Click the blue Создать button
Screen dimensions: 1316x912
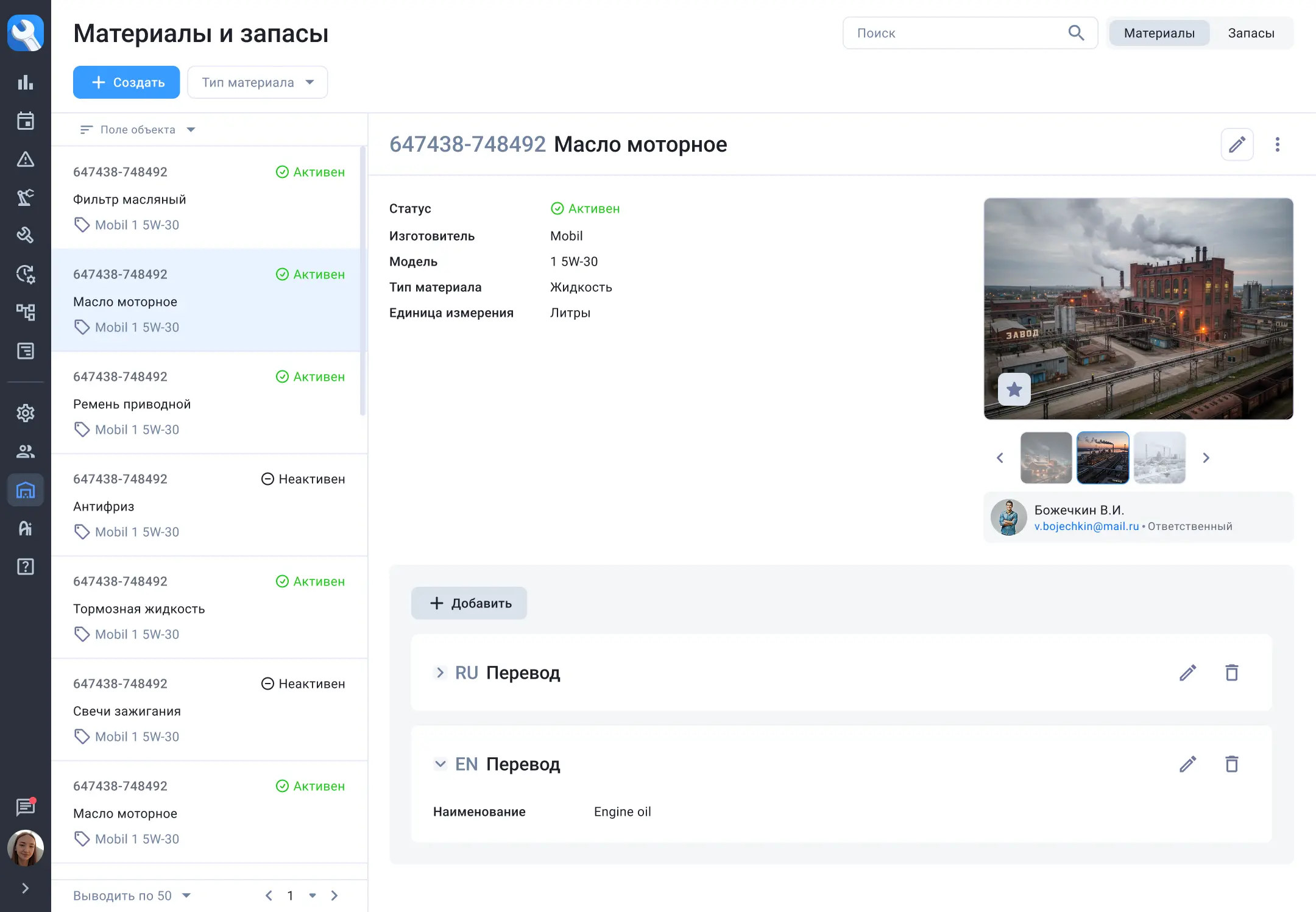click(127, 83)
